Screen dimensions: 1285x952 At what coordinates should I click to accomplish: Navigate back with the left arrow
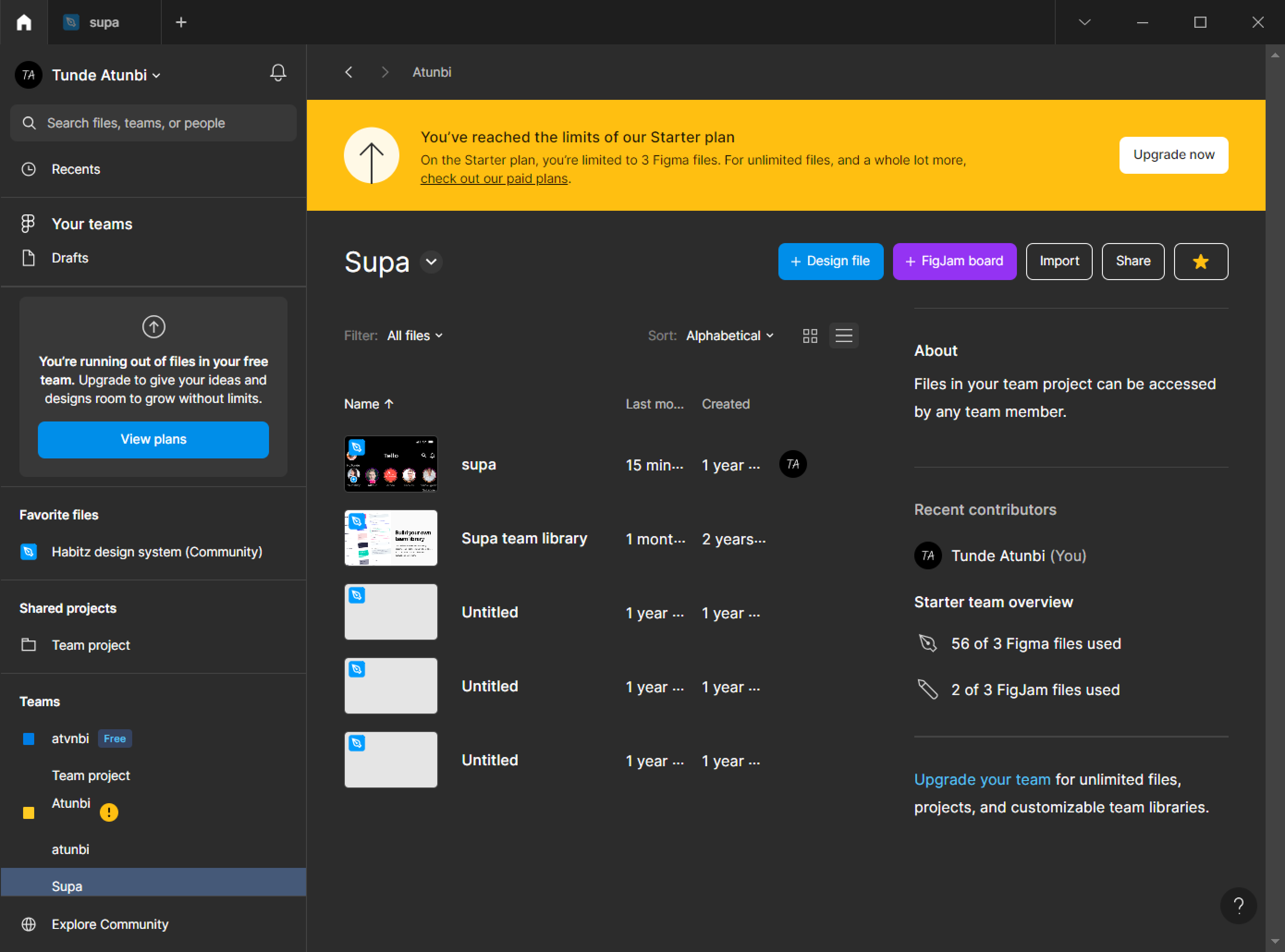(349, 72)
